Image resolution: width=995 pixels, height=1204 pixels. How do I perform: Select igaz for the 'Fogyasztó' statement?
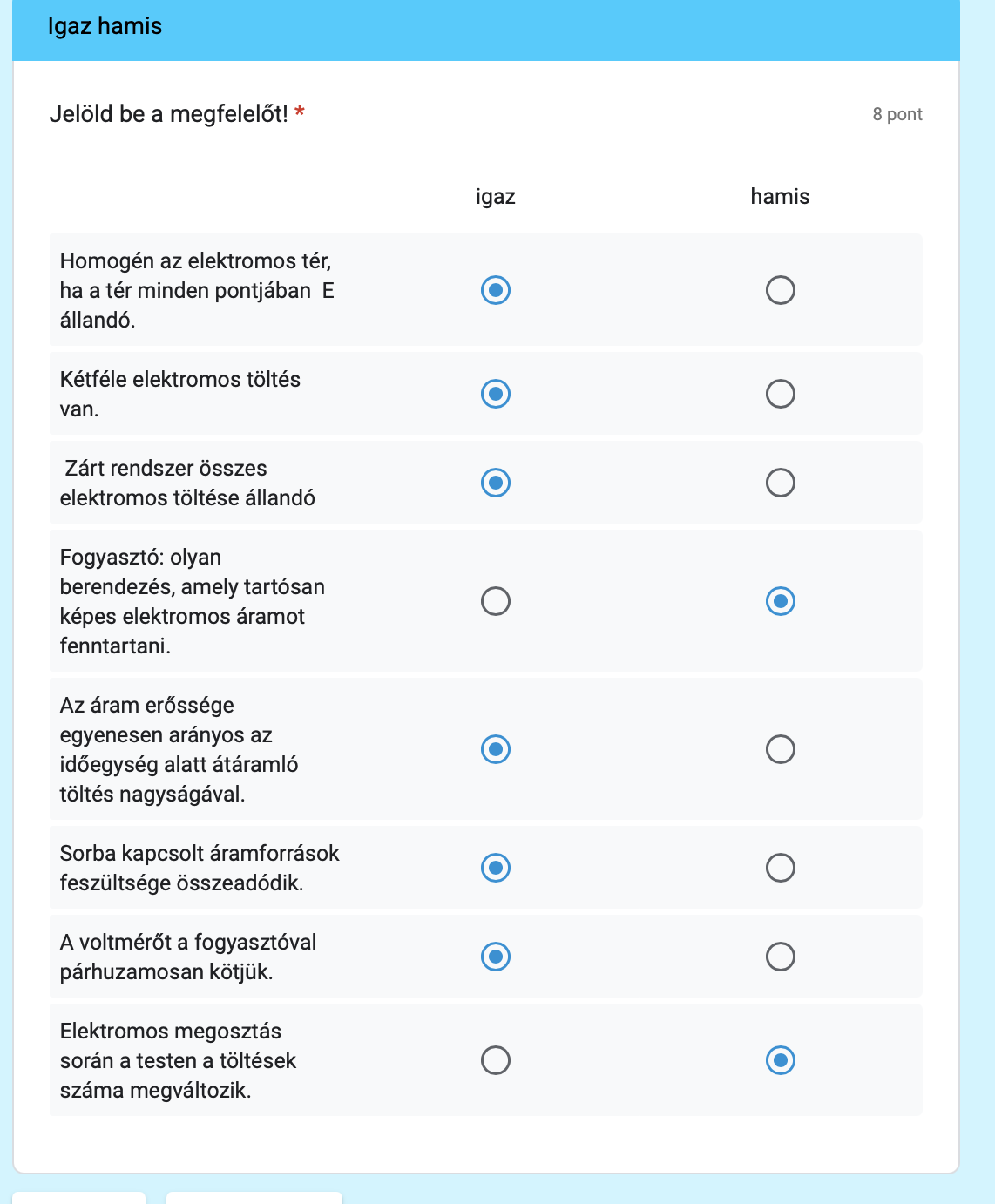pos(496,601)
